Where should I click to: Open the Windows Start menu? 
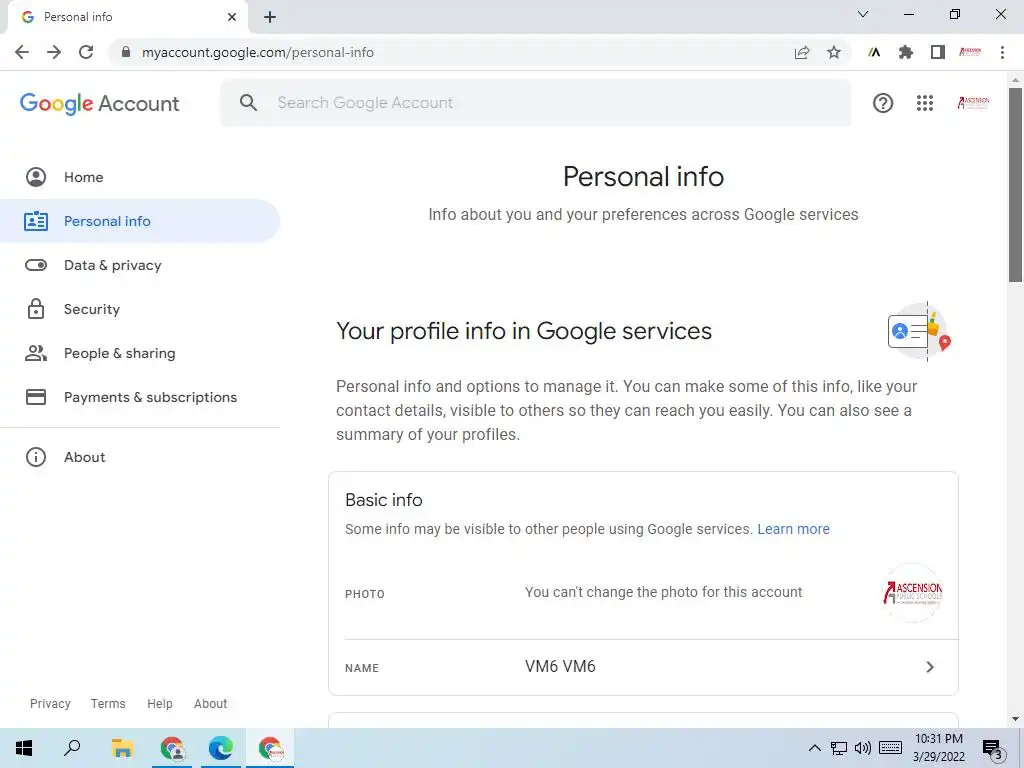click(24, 748)
